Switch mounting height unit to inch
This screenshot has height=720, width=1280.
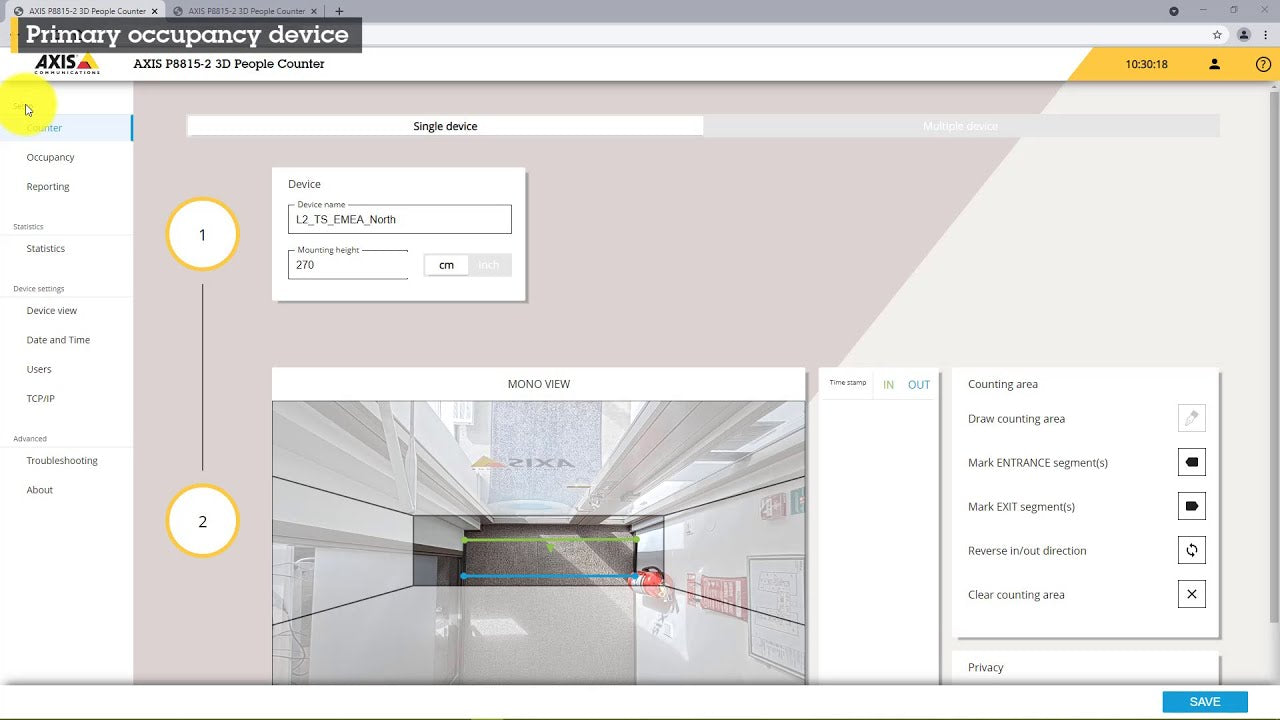pos(489,265)
